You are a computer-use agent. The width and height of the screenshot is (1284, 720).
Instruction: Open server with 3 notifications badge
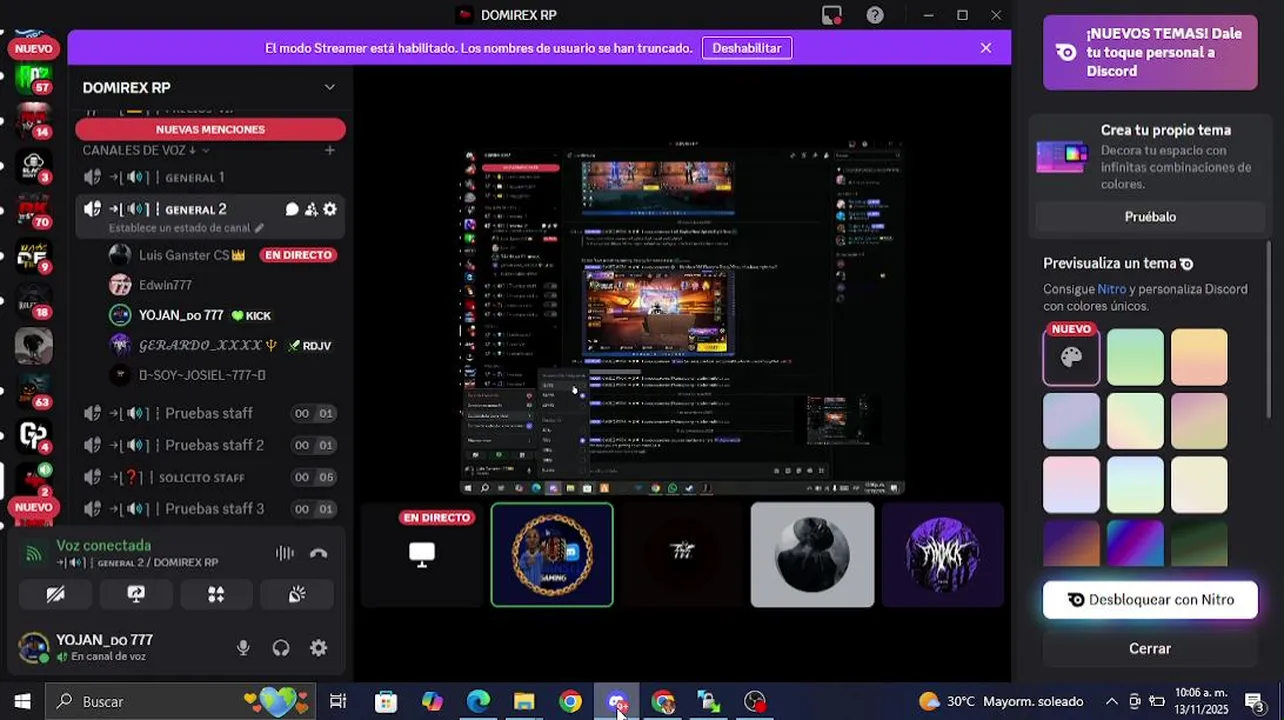point(33,166)
